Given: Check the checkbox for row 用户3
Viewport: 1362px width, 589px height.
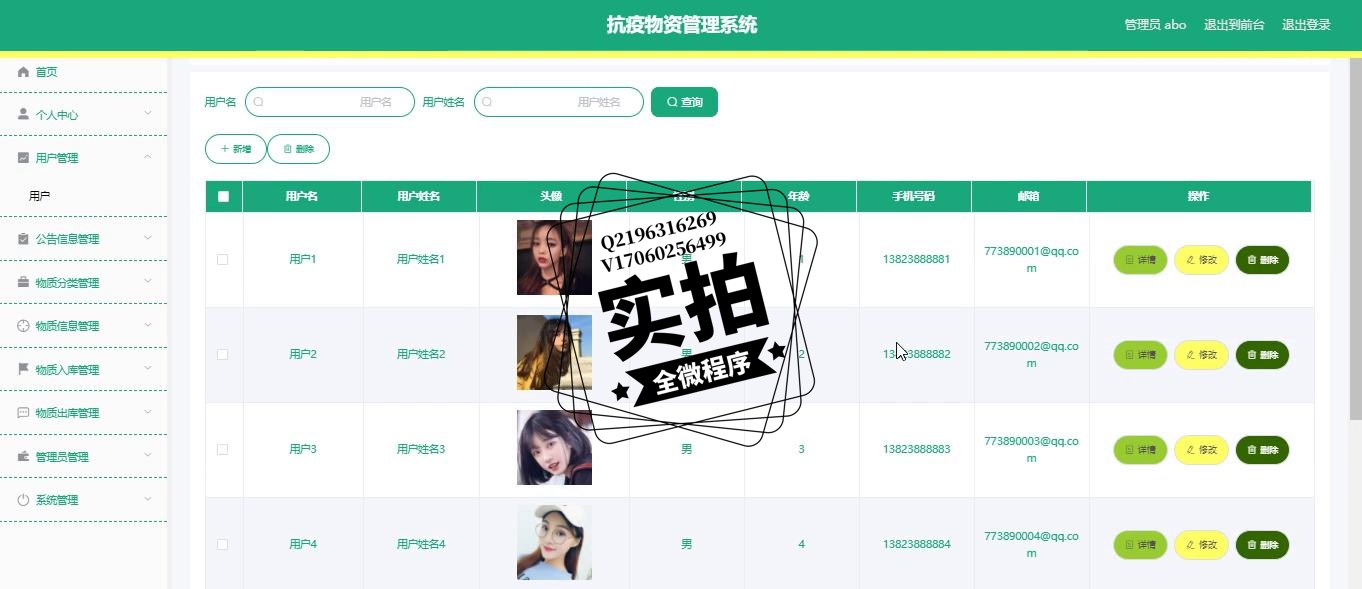Looking at the screenshot, I should click(222, 449).
